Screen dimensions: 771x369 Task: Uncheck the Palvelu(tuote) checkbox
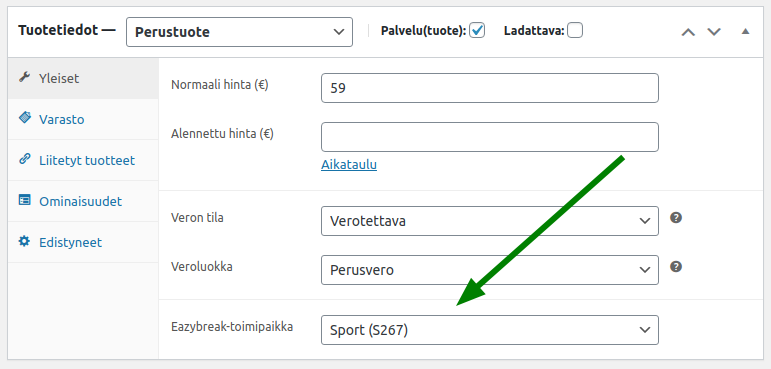(x=477, y=31)
